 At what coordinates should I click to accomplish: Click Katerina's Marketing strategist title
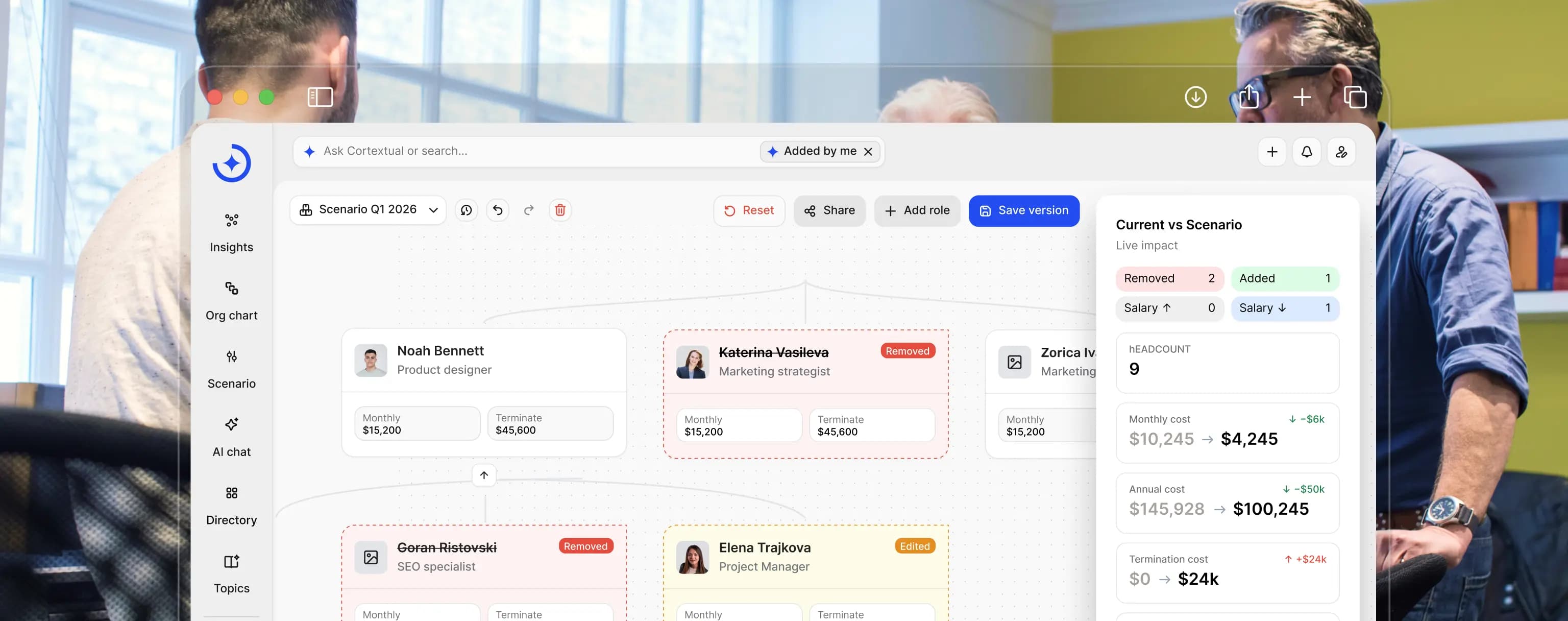pos(774,371)
